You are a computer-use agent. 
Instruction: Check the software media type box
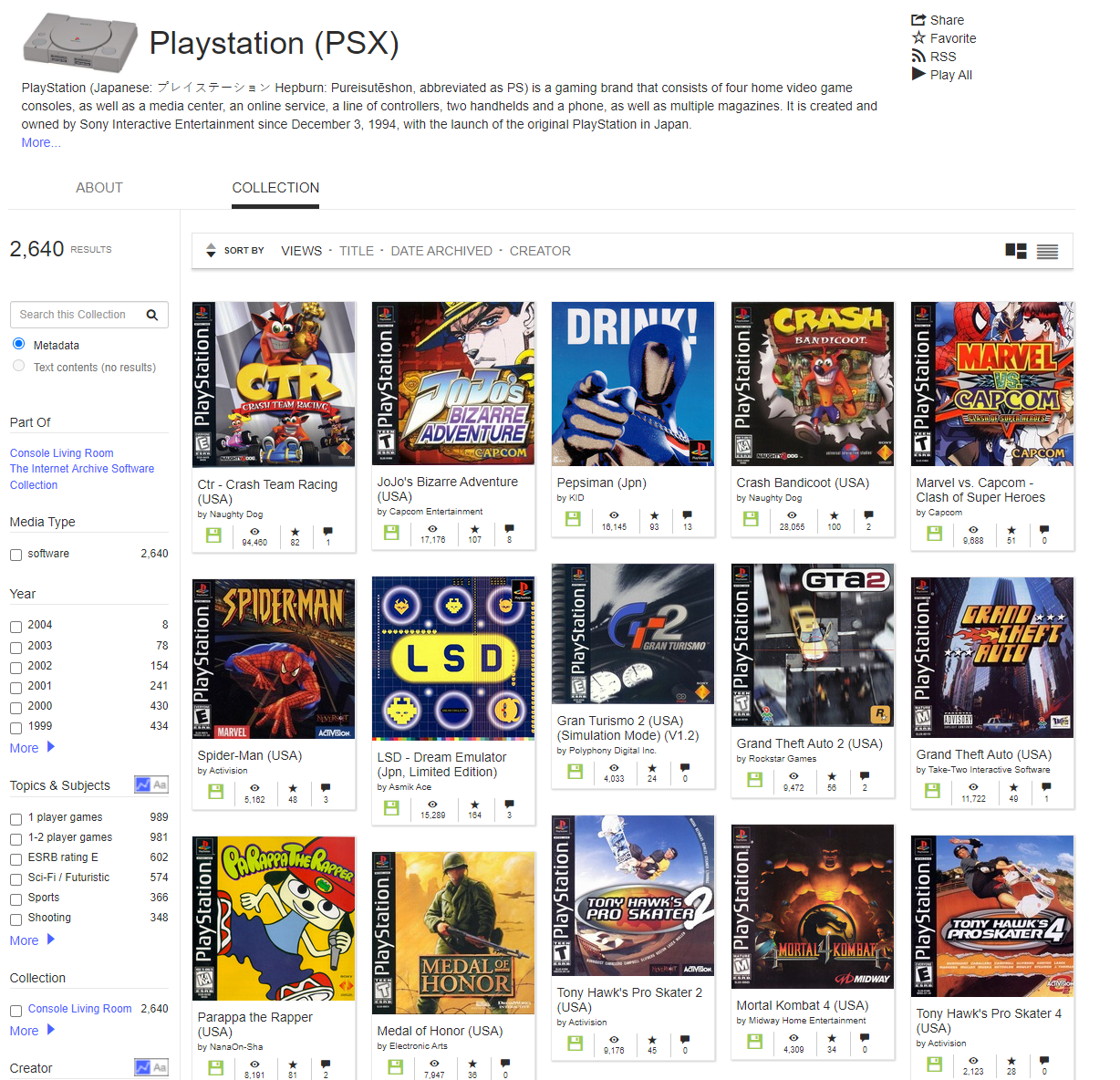[x=16, y=555]
